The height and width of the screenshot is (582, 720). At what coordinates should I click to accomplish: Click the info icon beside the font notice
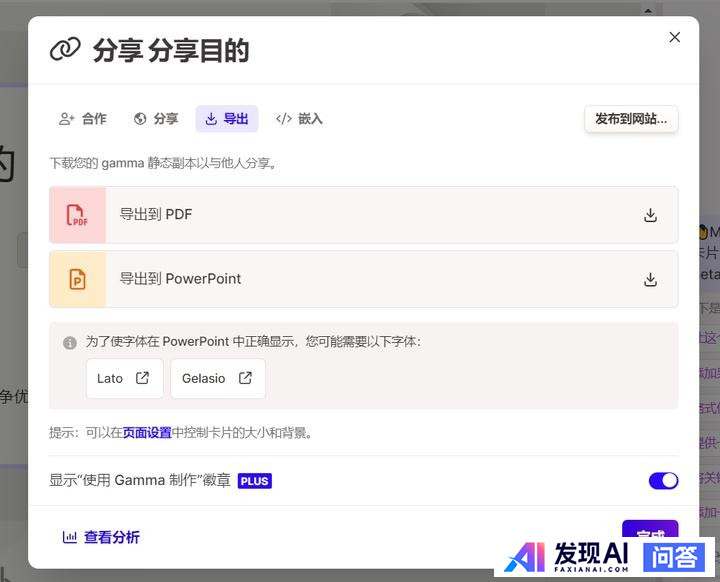tap(70, 343)
